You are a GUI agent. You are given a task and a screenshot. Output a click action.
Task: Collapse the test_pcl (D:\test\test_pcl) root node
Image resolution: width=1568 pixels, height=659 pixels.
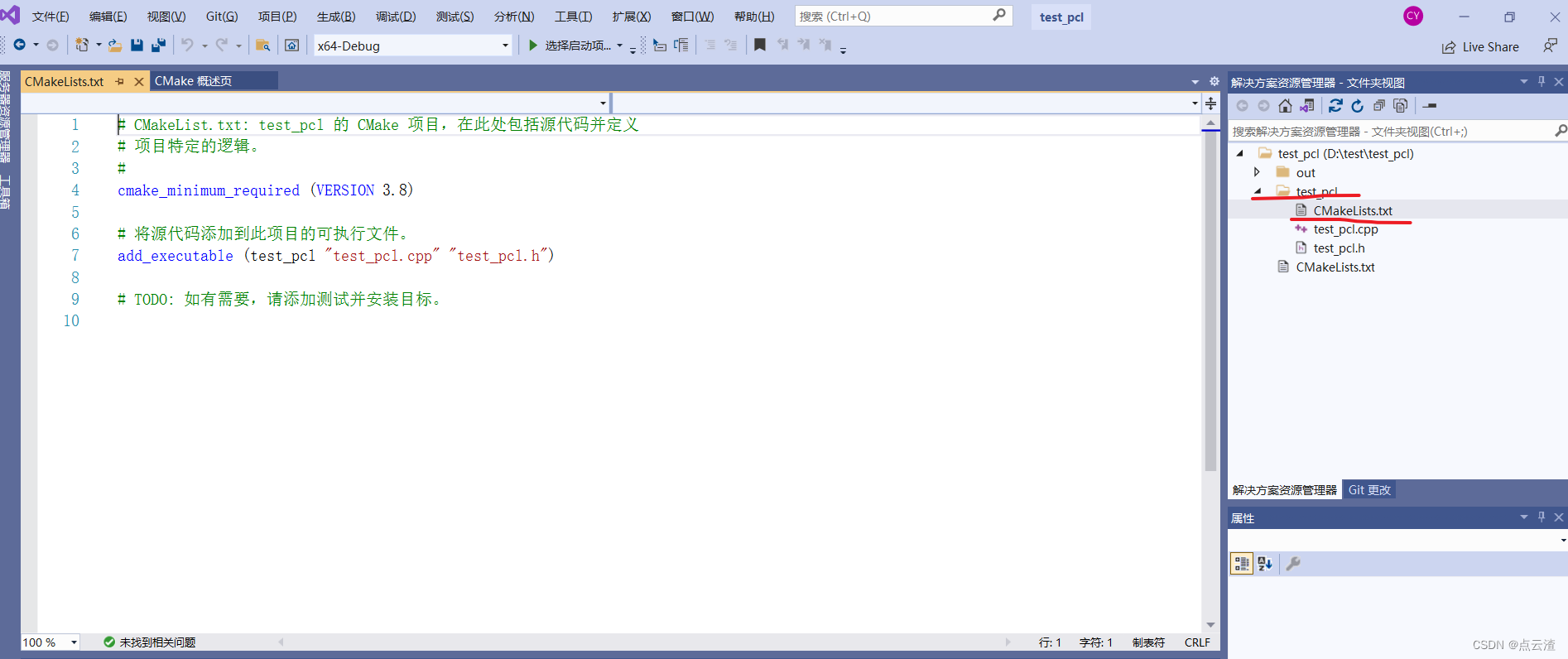click(1239, 153)
